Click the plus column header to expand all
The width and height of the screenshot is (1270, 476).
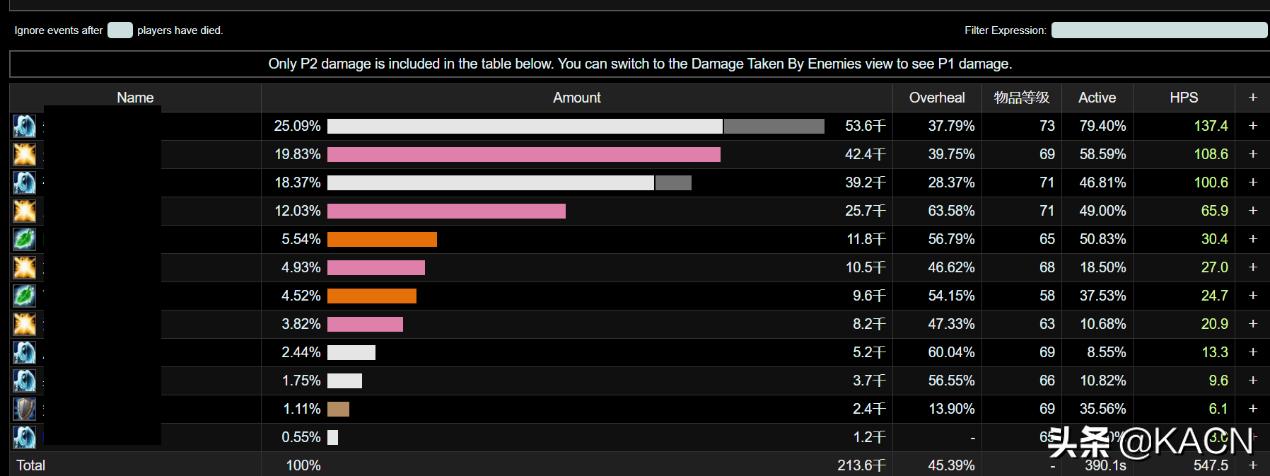[x=1252, y=97]
